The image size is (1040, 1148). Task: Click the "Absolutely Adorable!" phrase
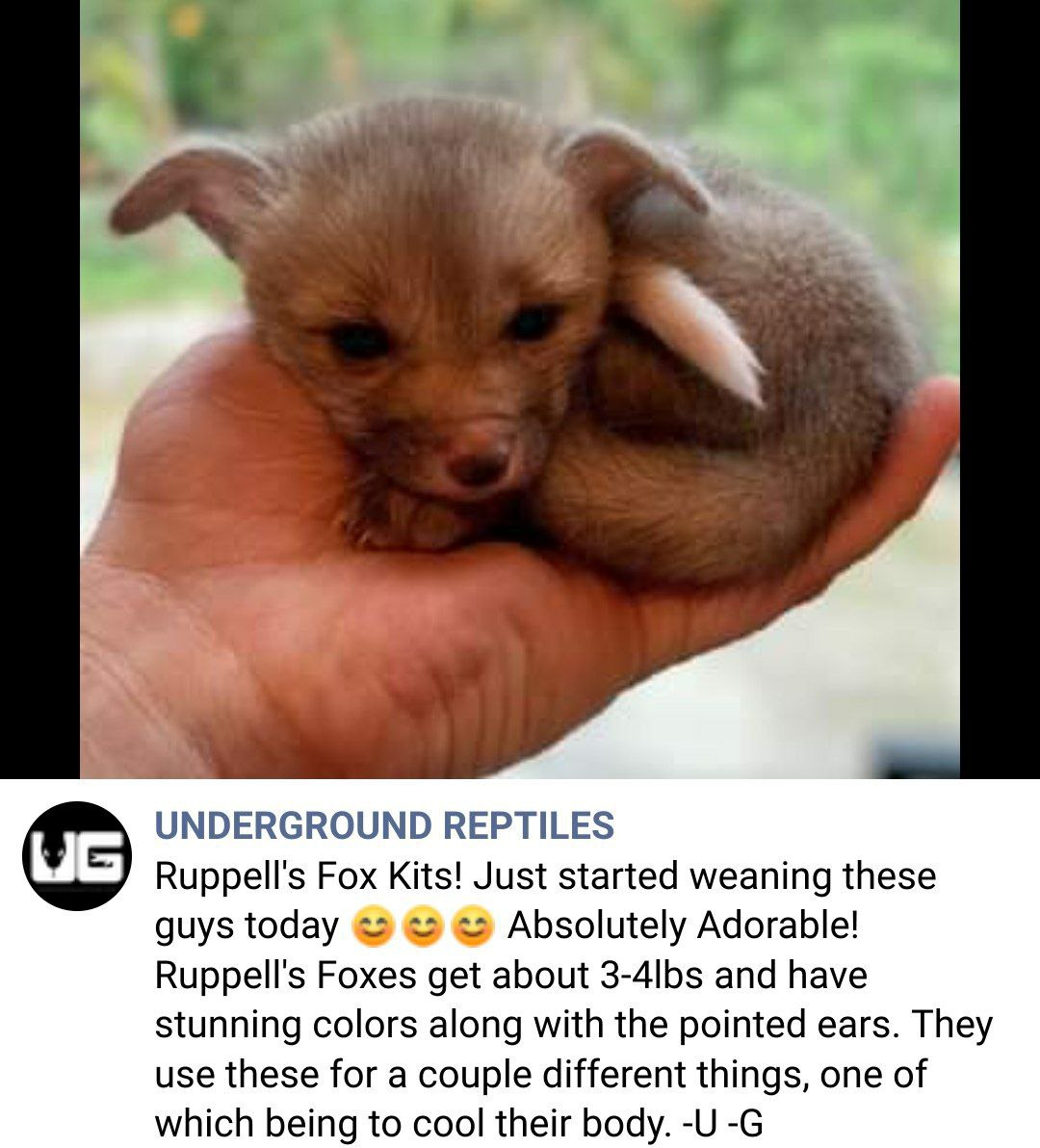tap(683, 926)
